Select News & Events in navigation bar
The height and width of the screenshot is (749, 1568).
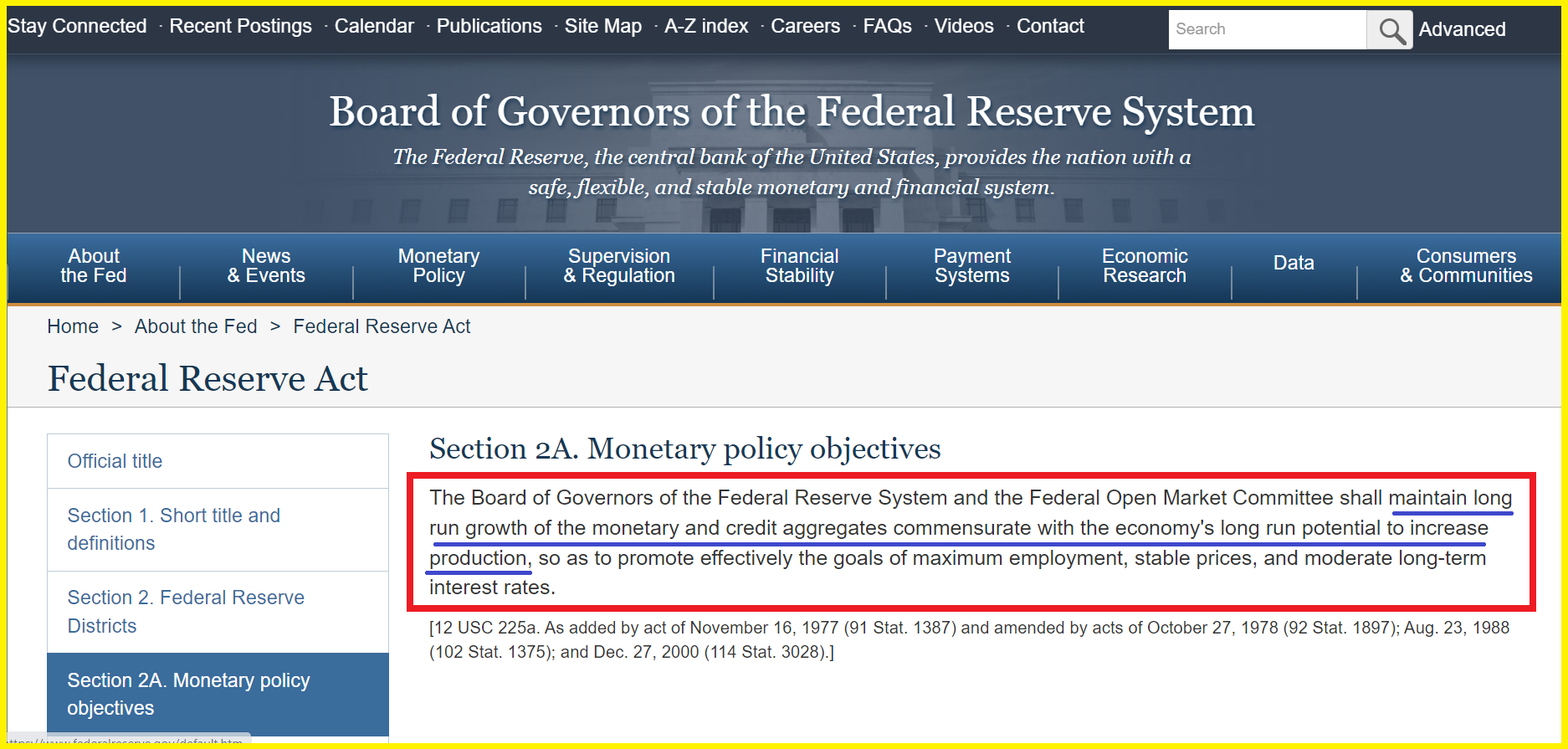pos(266,266)
